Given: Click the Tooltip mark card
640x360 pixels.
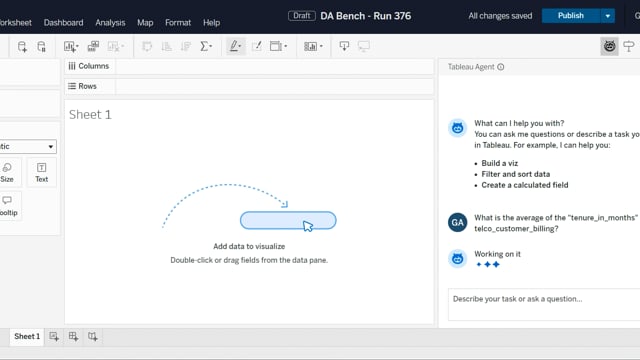Looking at the screenshot, I should 8,206.
